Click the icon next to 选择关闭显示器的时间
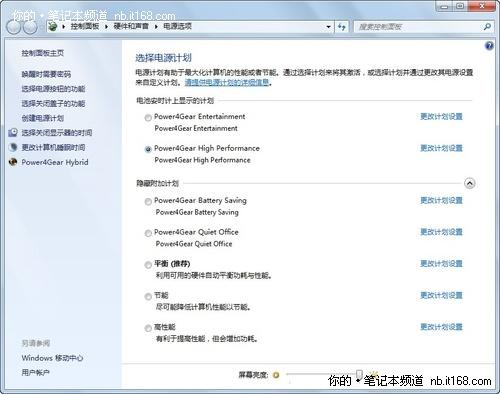500x394 pixels. (x=13, y=132)
